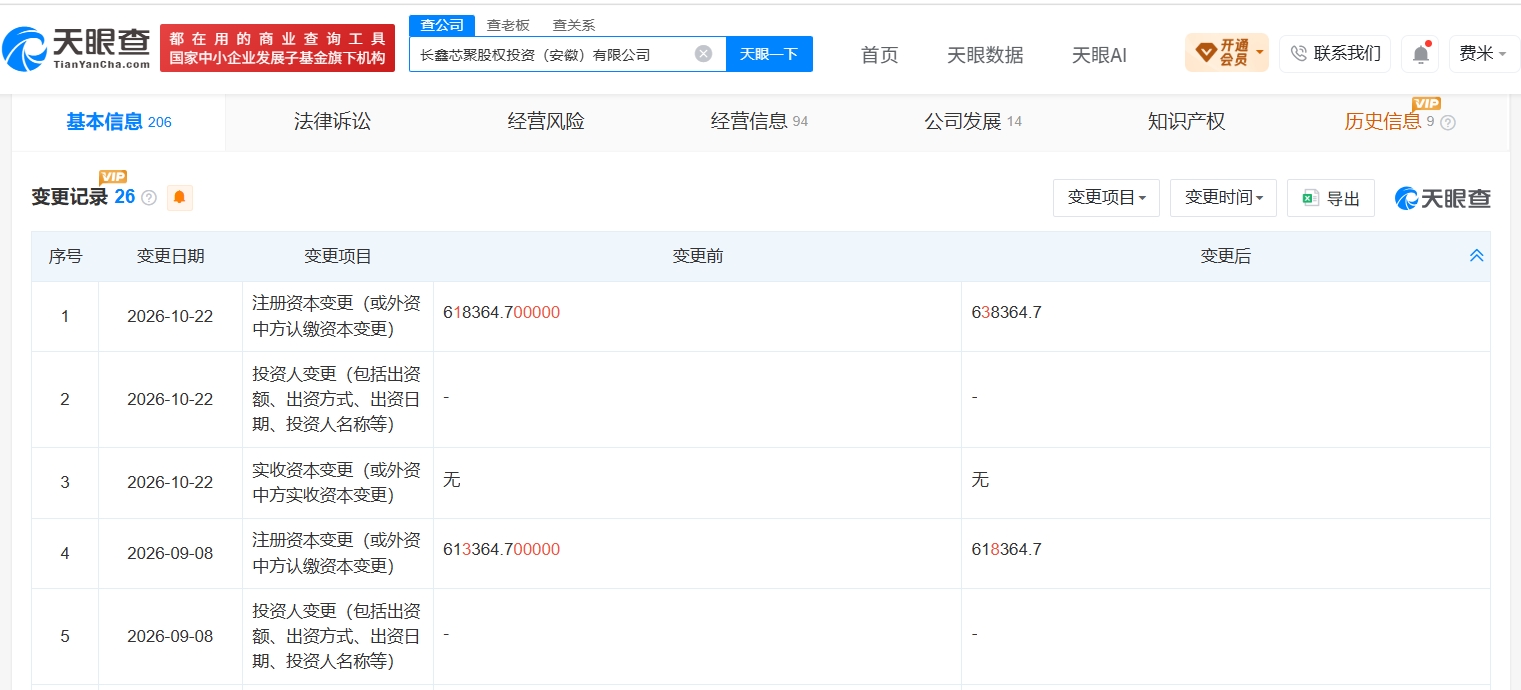
Task: Go to the 知识产权 tab
Action: point(1186,122)
